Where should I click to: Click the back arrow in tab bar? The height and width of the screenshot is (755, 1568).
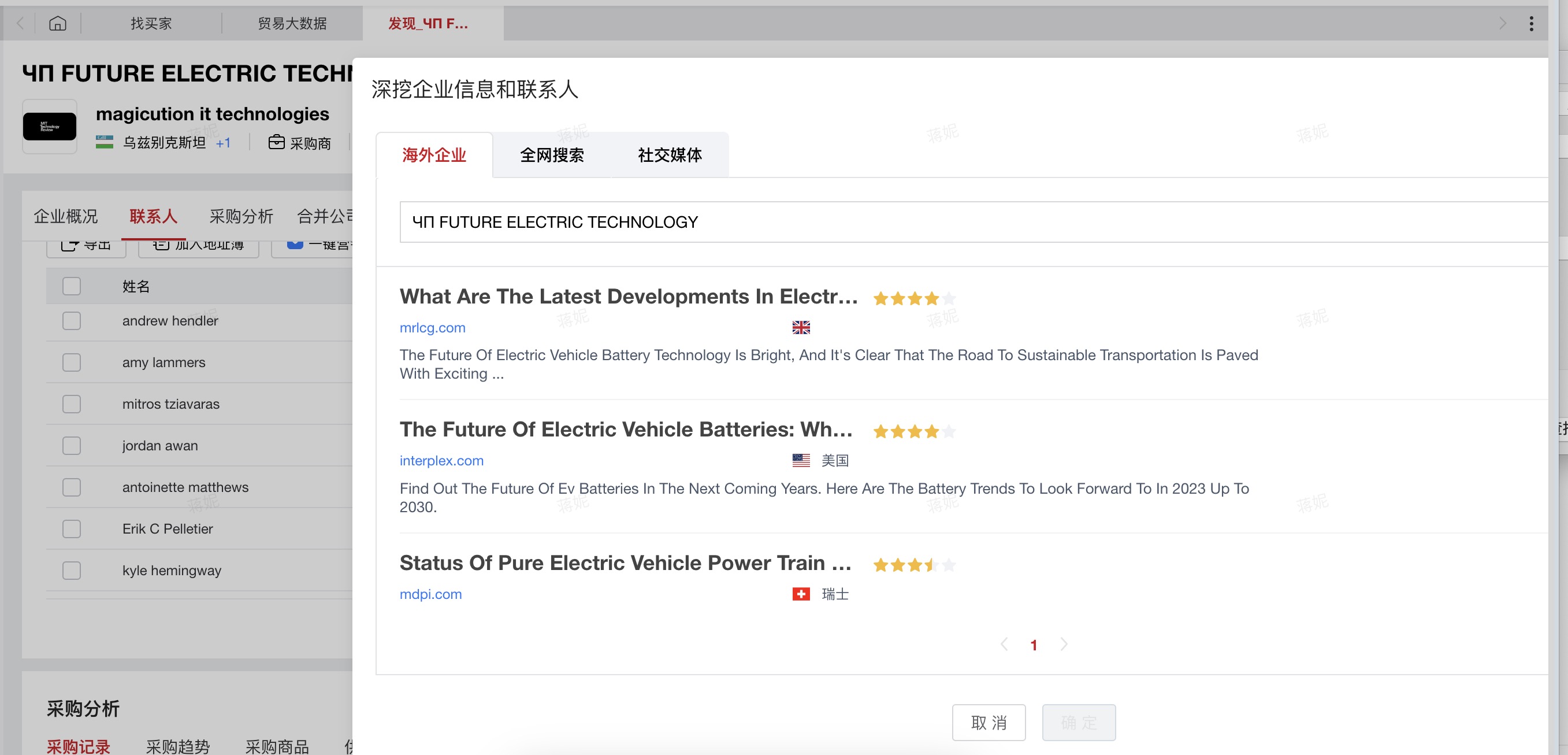20,23
